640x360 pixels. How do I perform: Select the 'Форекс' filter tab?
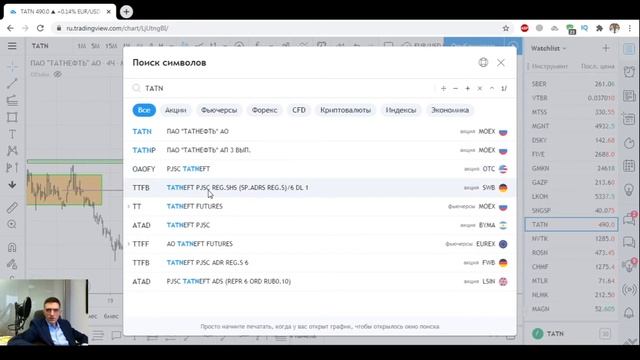coord(264,110)
